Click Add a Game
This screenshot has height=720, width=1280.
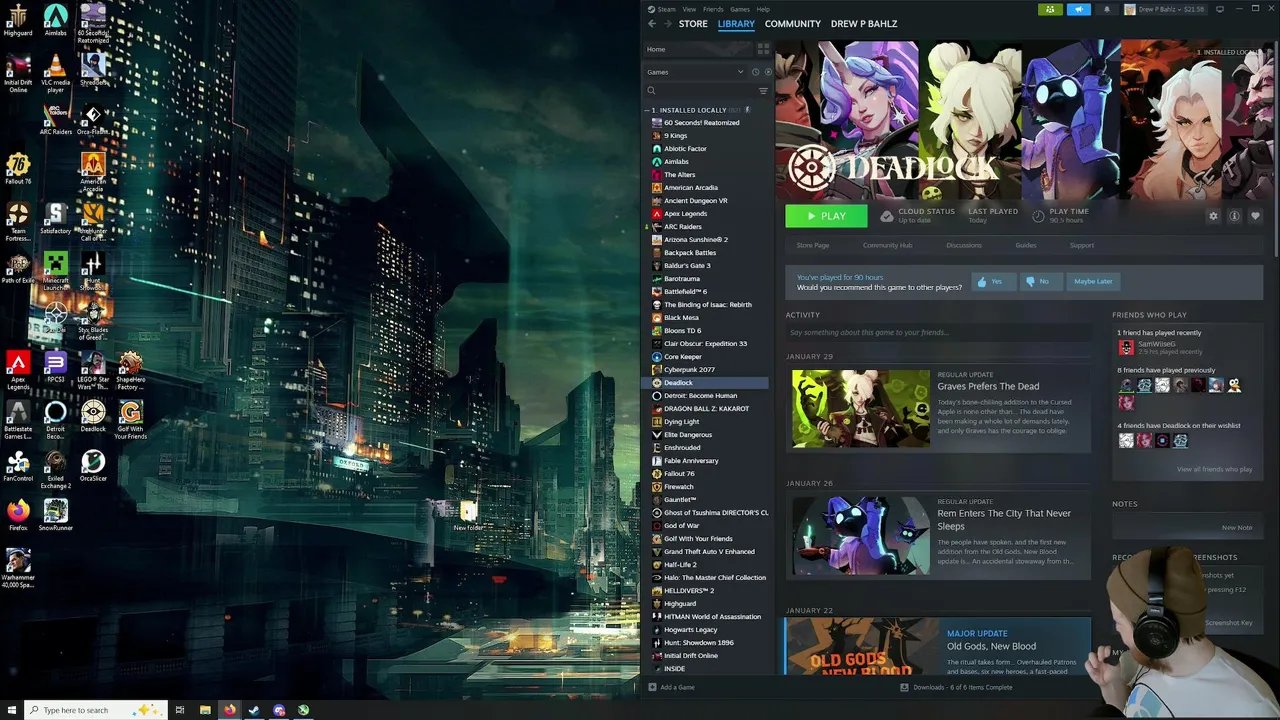(x=671, y=687)
